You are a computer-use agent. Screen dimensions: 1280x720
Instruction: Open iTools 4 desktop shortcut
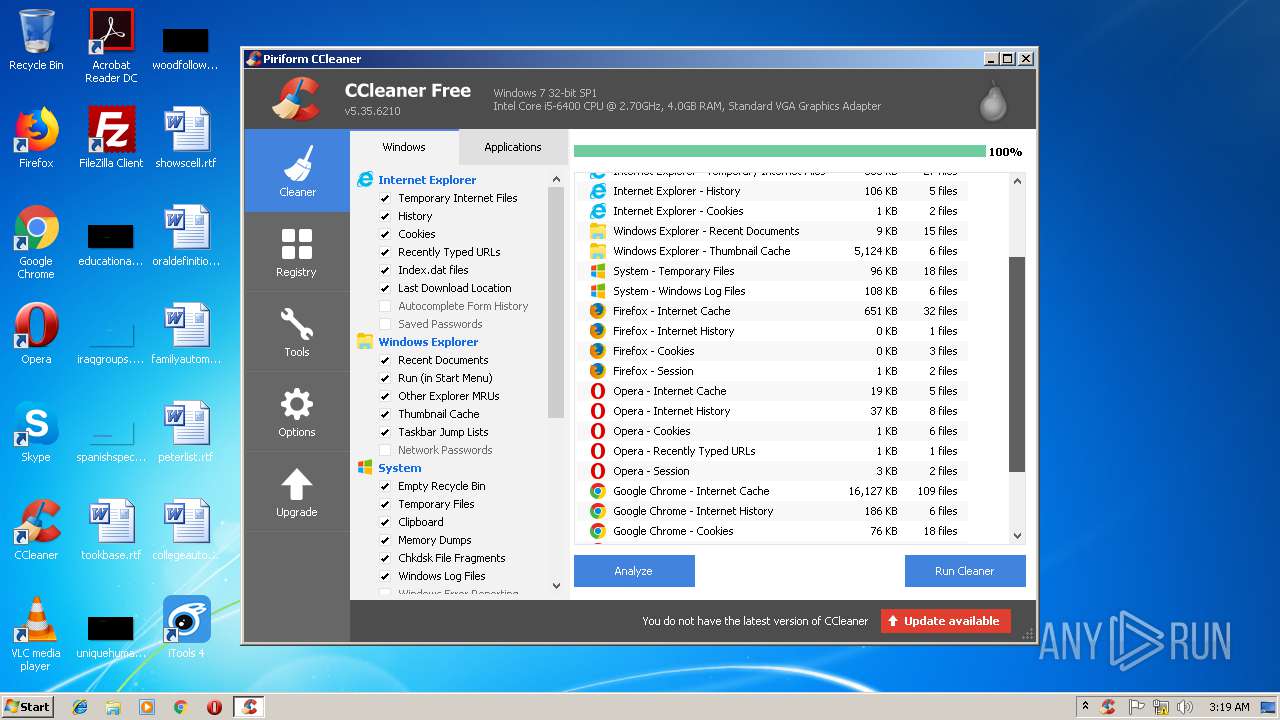pyautogui.click(x=187, y=627)
